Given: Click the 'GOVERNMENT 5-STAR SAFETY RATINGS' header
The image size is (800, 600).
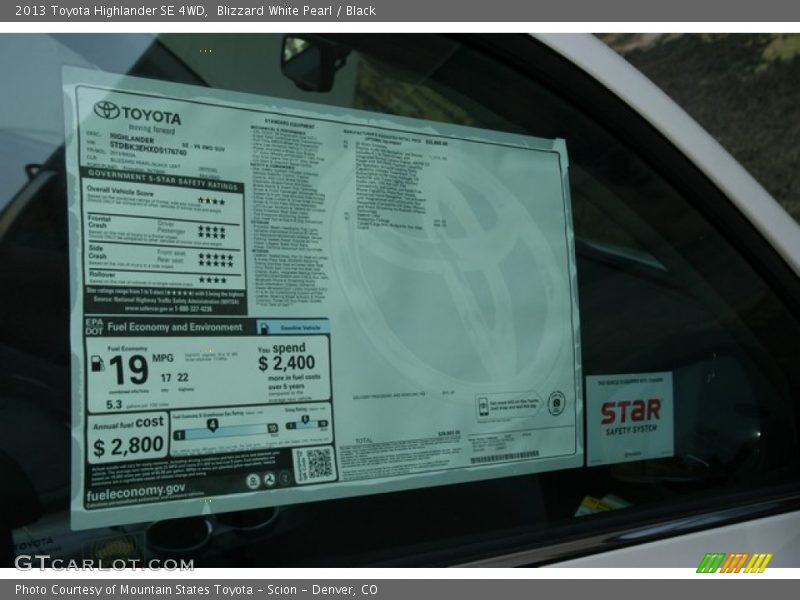Looking at the screenshot, I should 163,180.
